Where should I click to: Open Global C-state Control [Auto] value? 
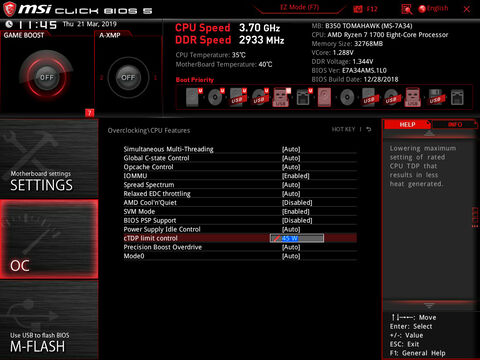291,158
